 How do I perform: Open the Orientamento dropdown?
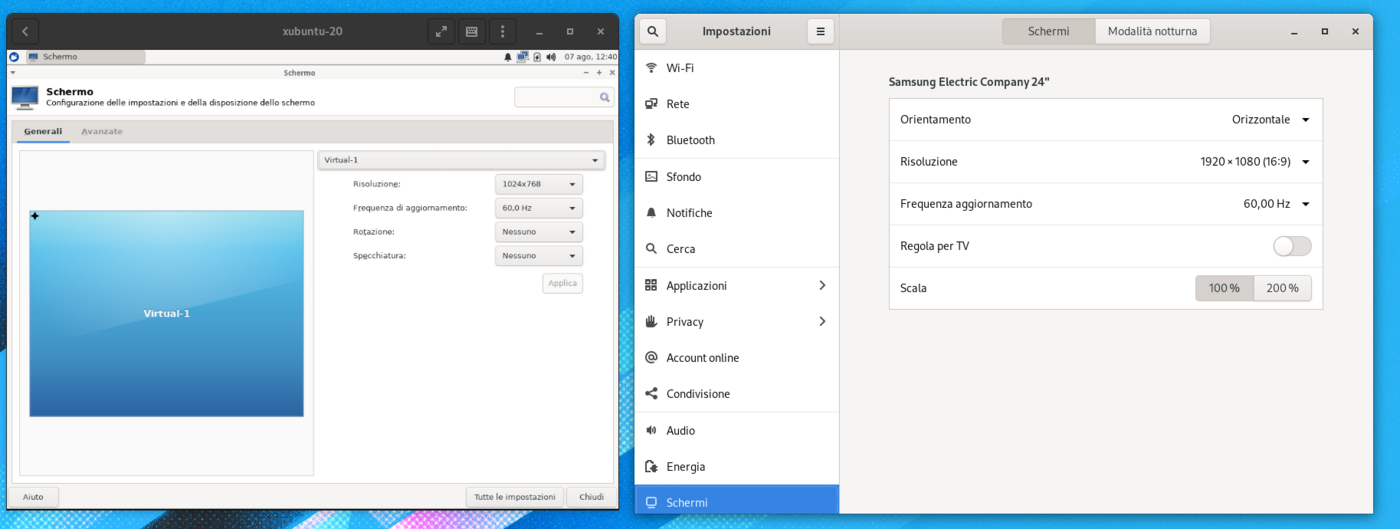pyautogui.click(x=1270, y=120)
